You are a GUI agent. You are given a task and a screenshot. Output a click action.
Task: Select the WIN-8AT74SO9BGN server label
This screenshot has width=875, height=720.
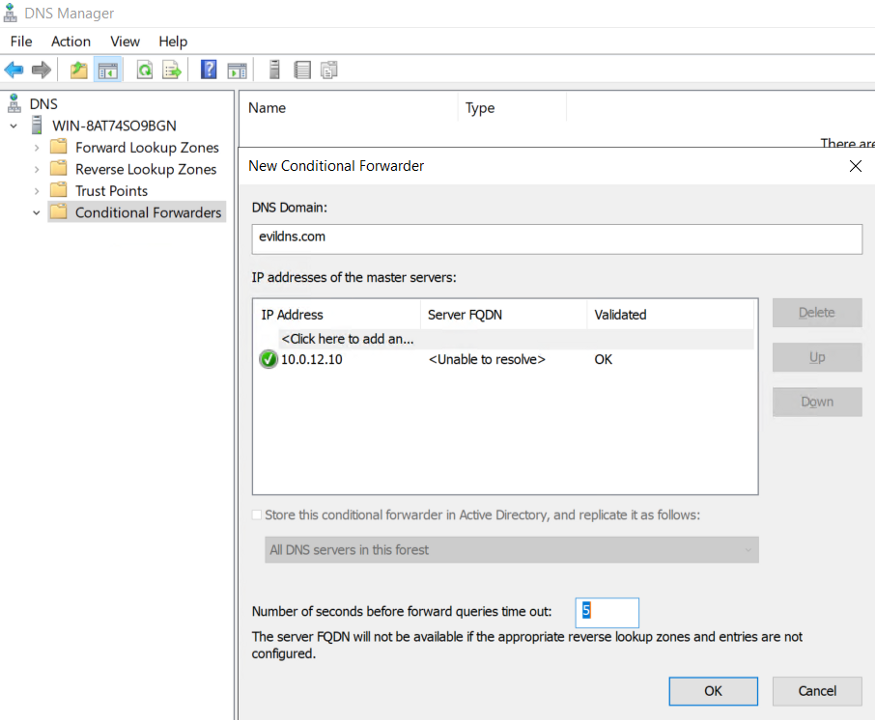[114, 126]
